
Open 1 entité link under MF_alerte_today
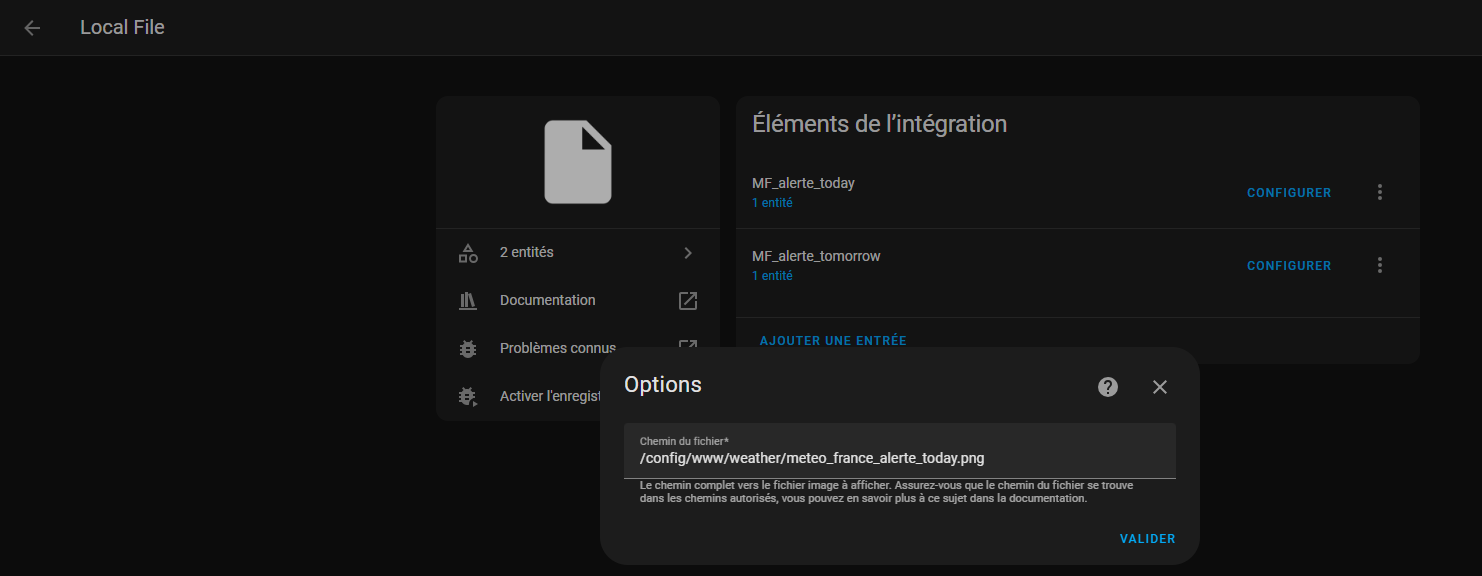pos(772,203)
